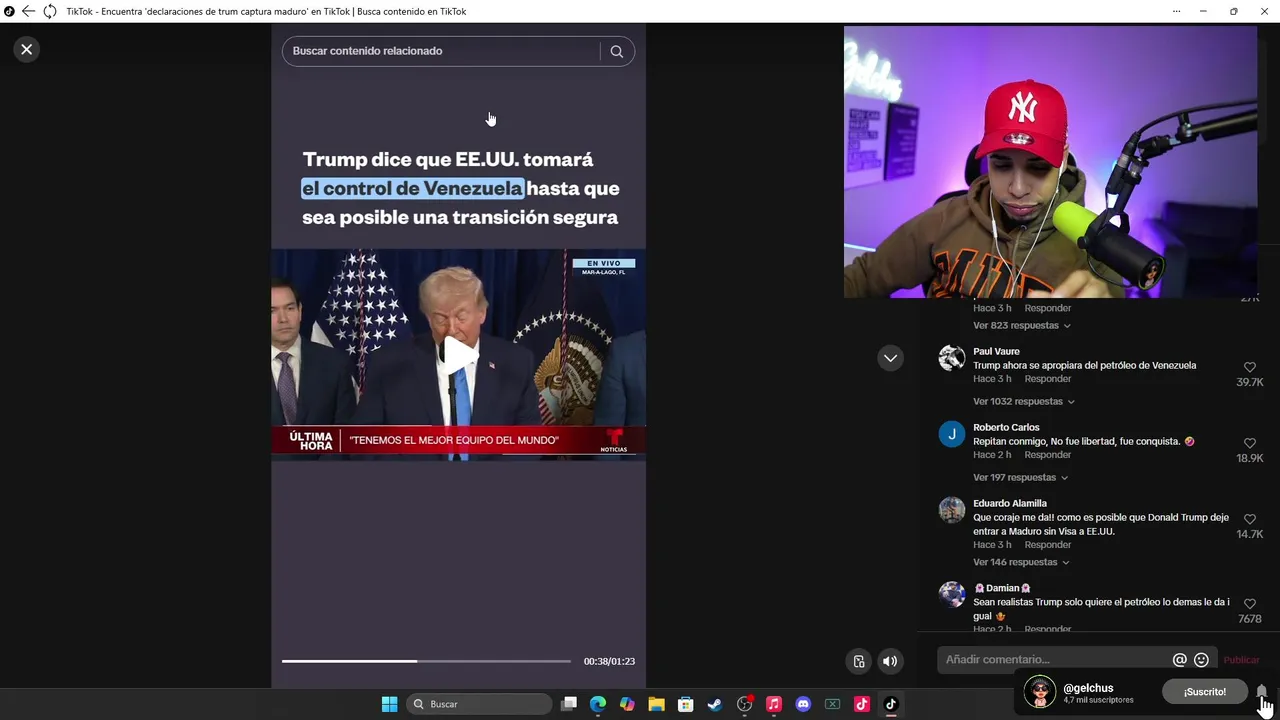Open Apple Music from the taskbar
Image resolution: width=1280 pixels, height=720 pixels.
pyautogui.click(x=773, y=704)
